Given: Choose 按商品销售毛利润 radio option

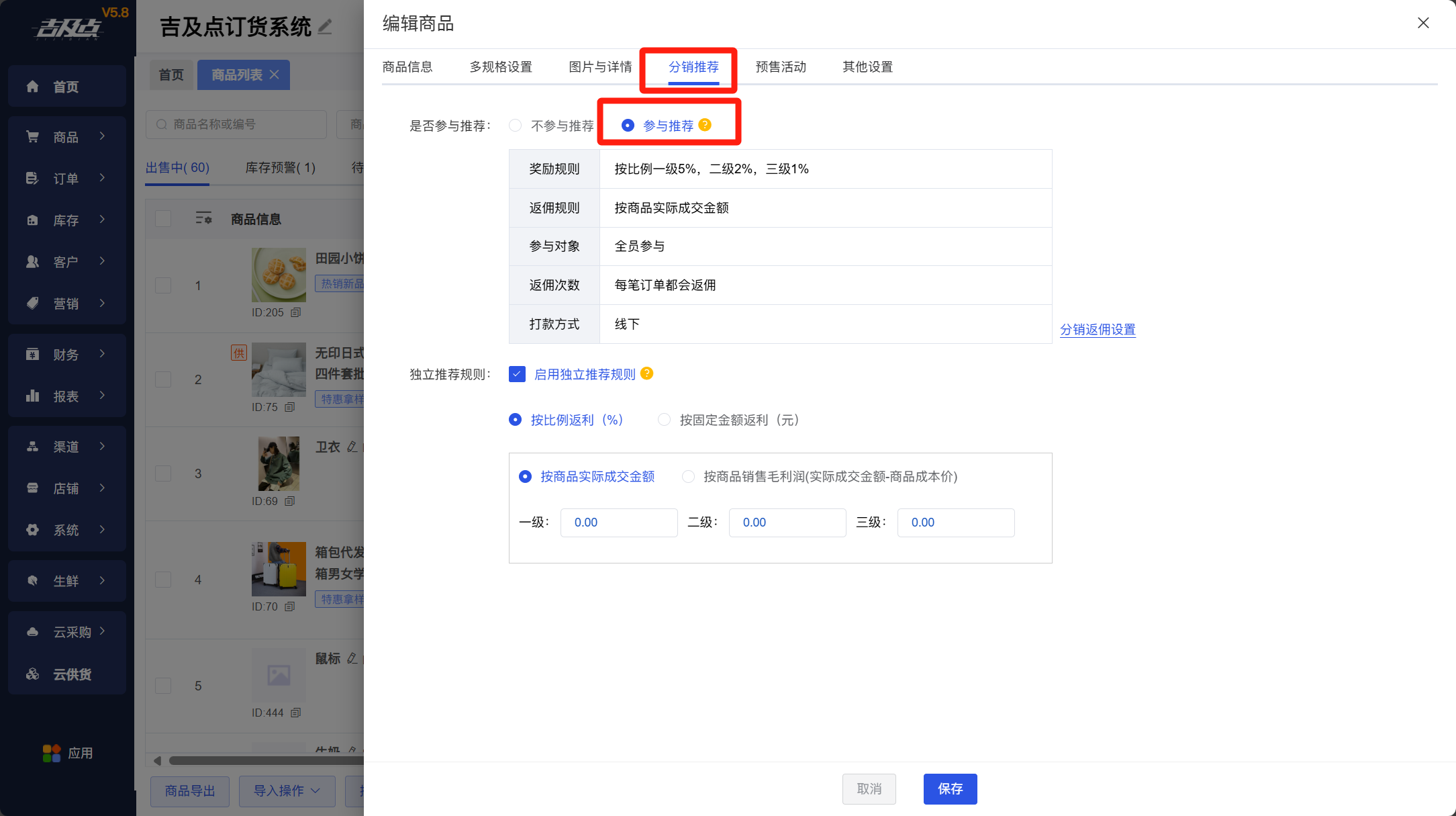Looking at the screenshot, I should click(688, 477).
